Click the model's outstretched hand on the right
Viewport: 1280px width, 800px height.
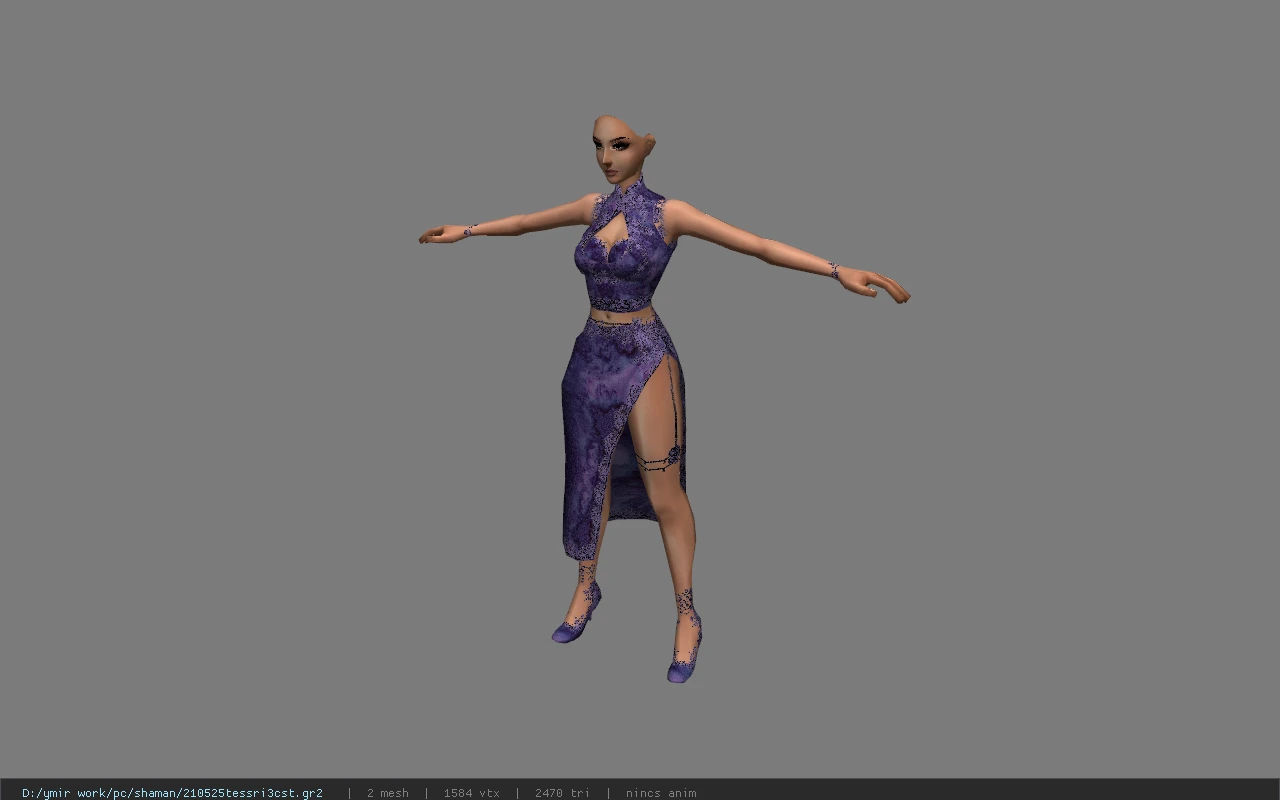(875, 285)
